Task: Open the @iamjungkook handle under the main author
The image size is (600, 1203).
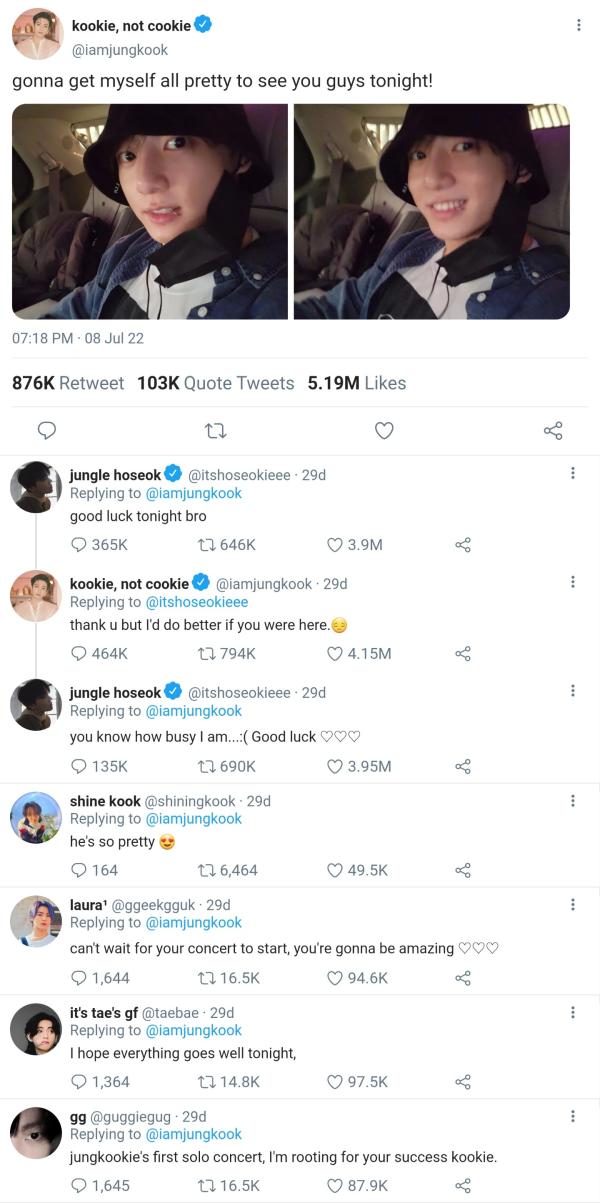Action: coord(120,49)
